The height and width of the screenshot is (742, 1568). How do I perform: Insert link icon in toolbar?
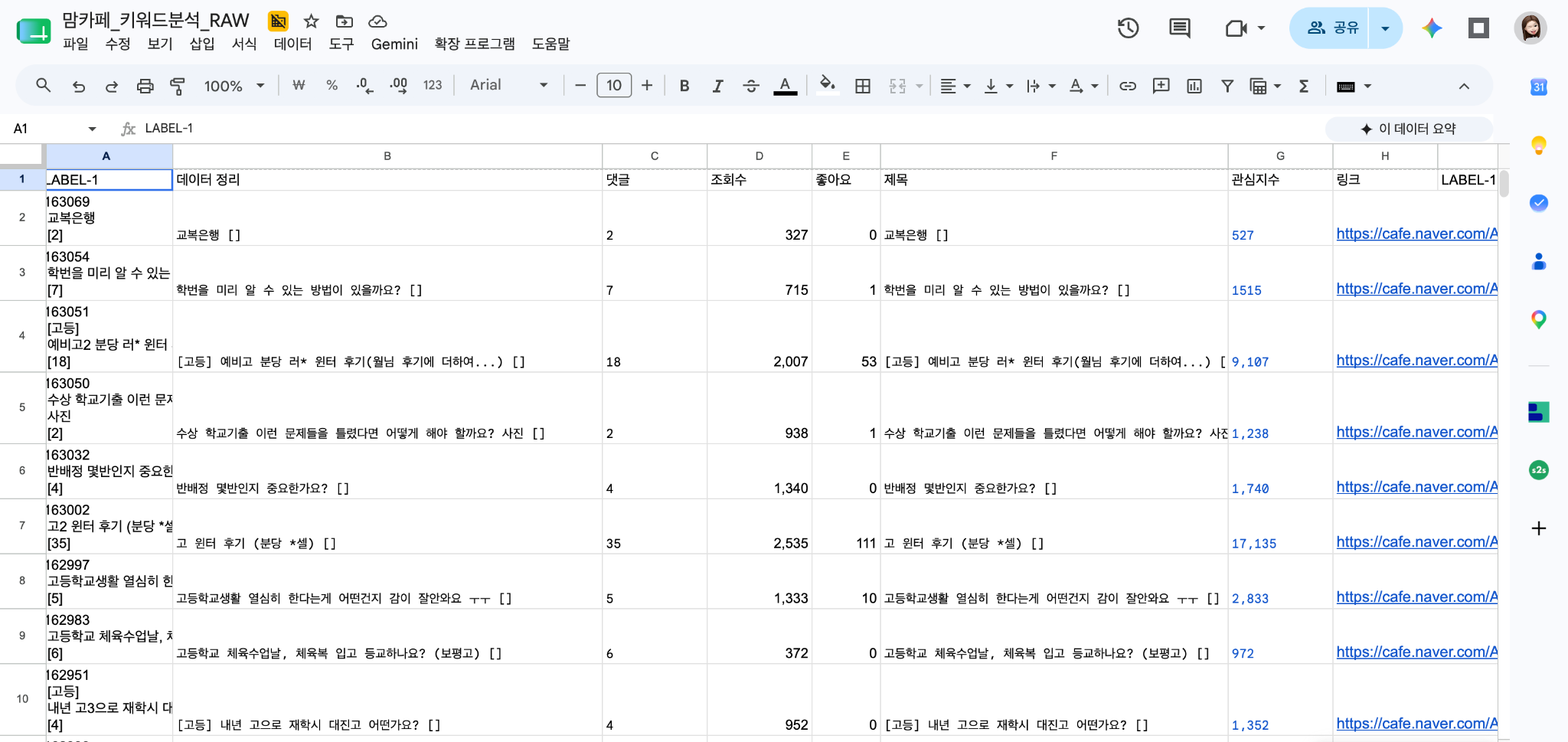click(1128, 86)
